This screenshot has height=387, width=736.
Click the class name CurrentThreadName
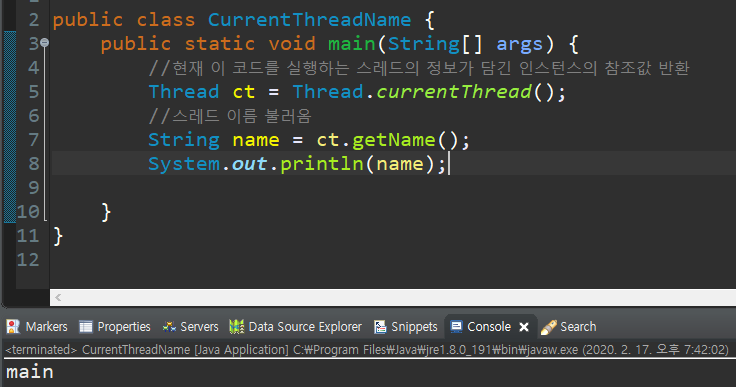[309, 20]
